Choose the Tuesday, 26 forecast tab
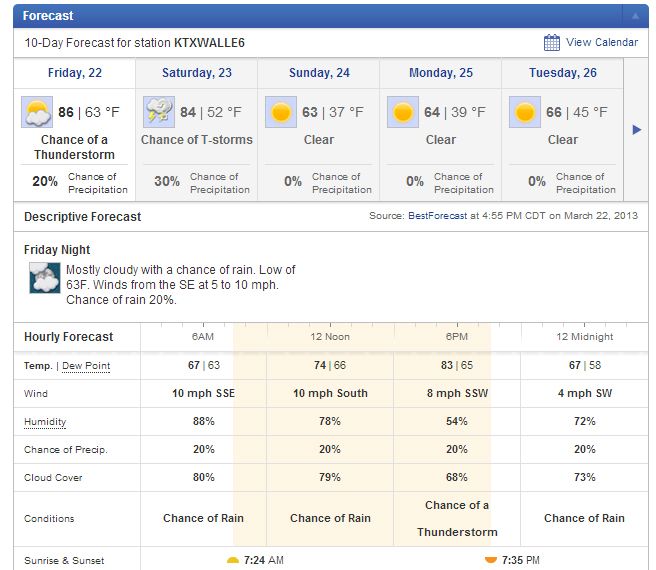 (x=563, y=73)
